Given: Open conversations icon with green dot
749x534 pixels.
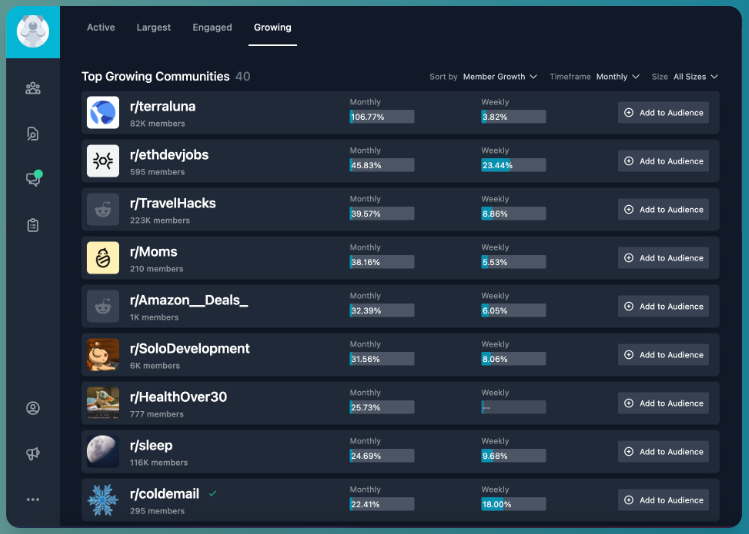Looking at the screenshot, I should pyautogui.click(x=33, y=178).
